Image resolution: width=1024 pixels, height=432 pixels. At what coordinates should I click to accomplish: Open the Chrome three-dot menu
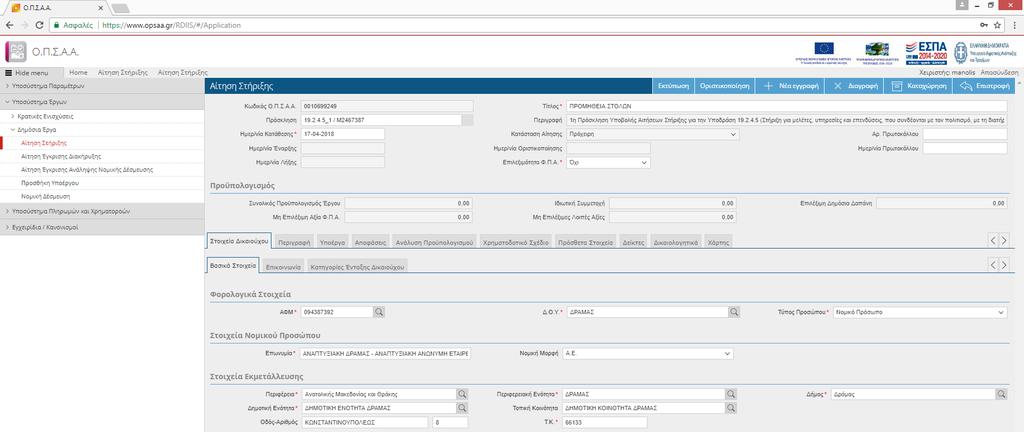(x=1014, y=25)
